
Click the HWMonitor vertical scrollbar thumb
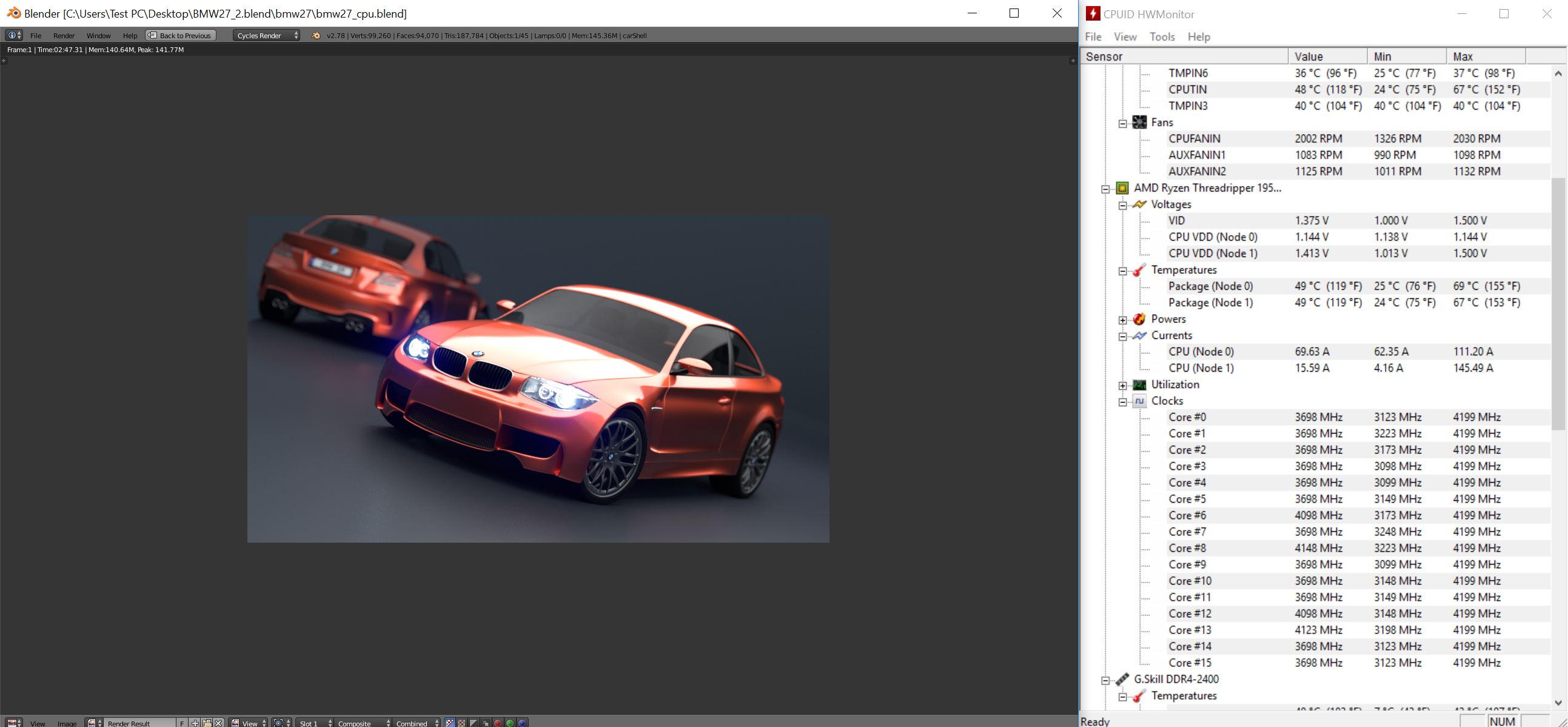coord(1558,303)
